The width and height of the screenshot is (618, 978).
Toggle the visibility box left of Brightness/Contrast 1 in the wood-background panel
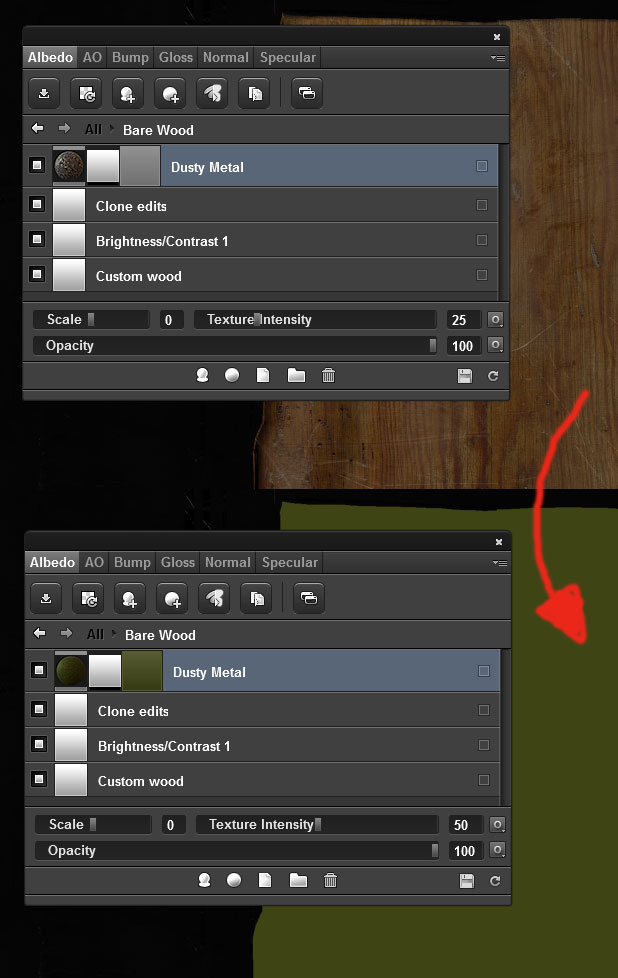pyautogui.click(x=37, y=239)
